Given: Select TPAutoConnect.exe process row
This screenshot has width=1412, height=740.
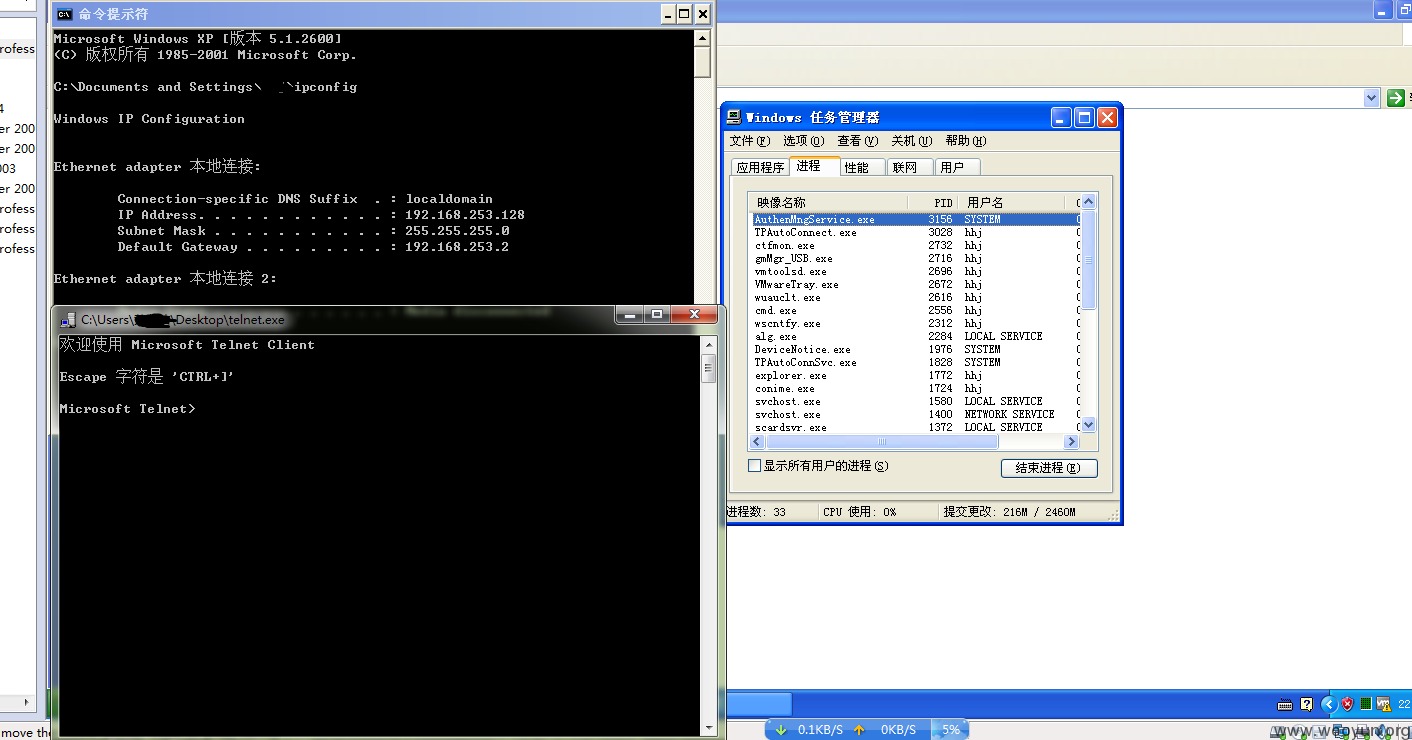Looking at the screenshot, I should [915, 232].
